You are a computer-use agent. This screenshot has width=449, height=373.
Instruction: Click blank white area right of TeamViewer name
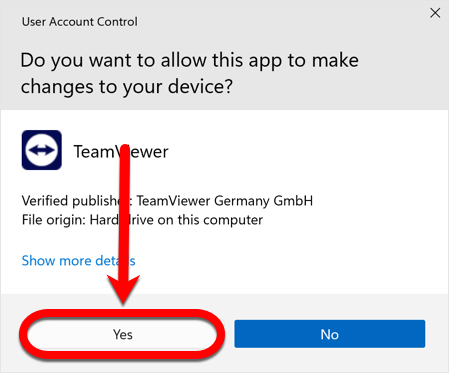tap(300, 152)
